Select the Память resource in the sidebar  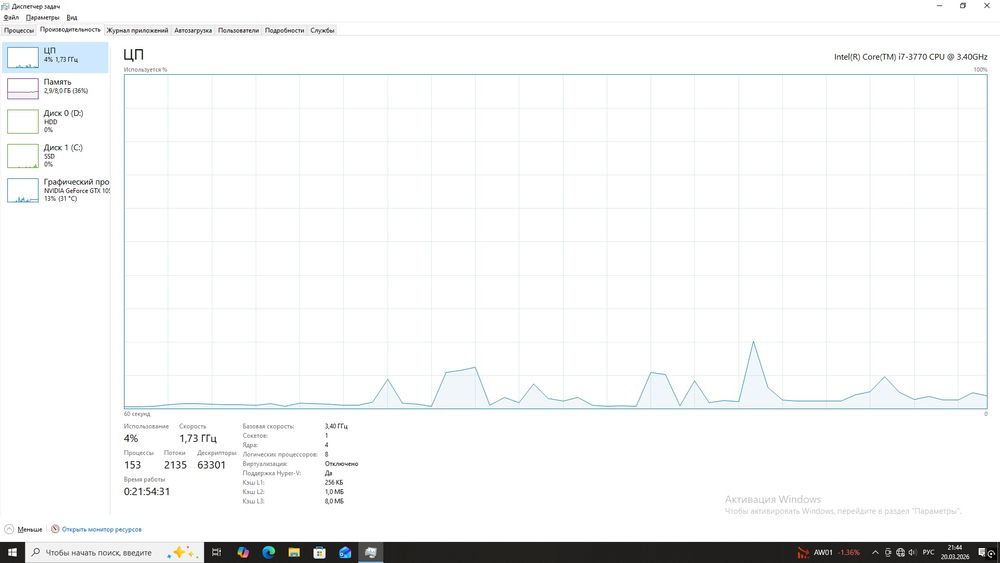pos(55,89)
